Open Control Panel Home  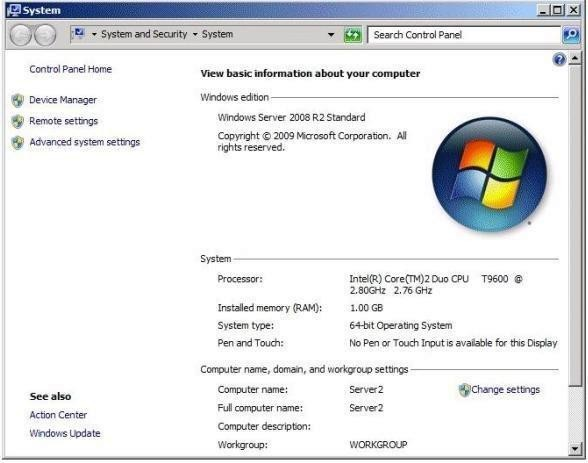point(70,69)
